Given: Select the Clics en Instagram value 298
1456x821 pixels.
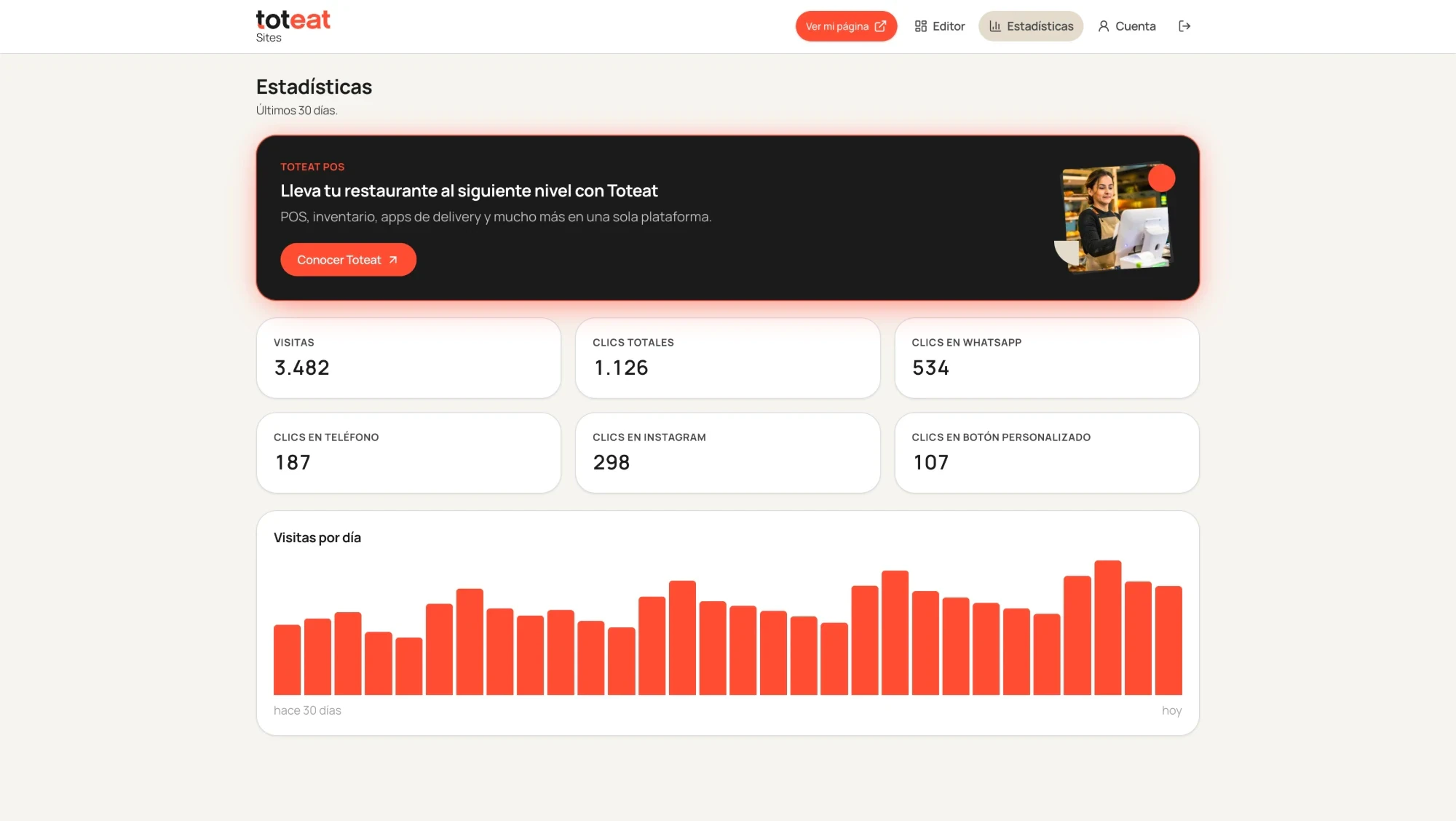Looking at the screenshot, I should (612, 463).
